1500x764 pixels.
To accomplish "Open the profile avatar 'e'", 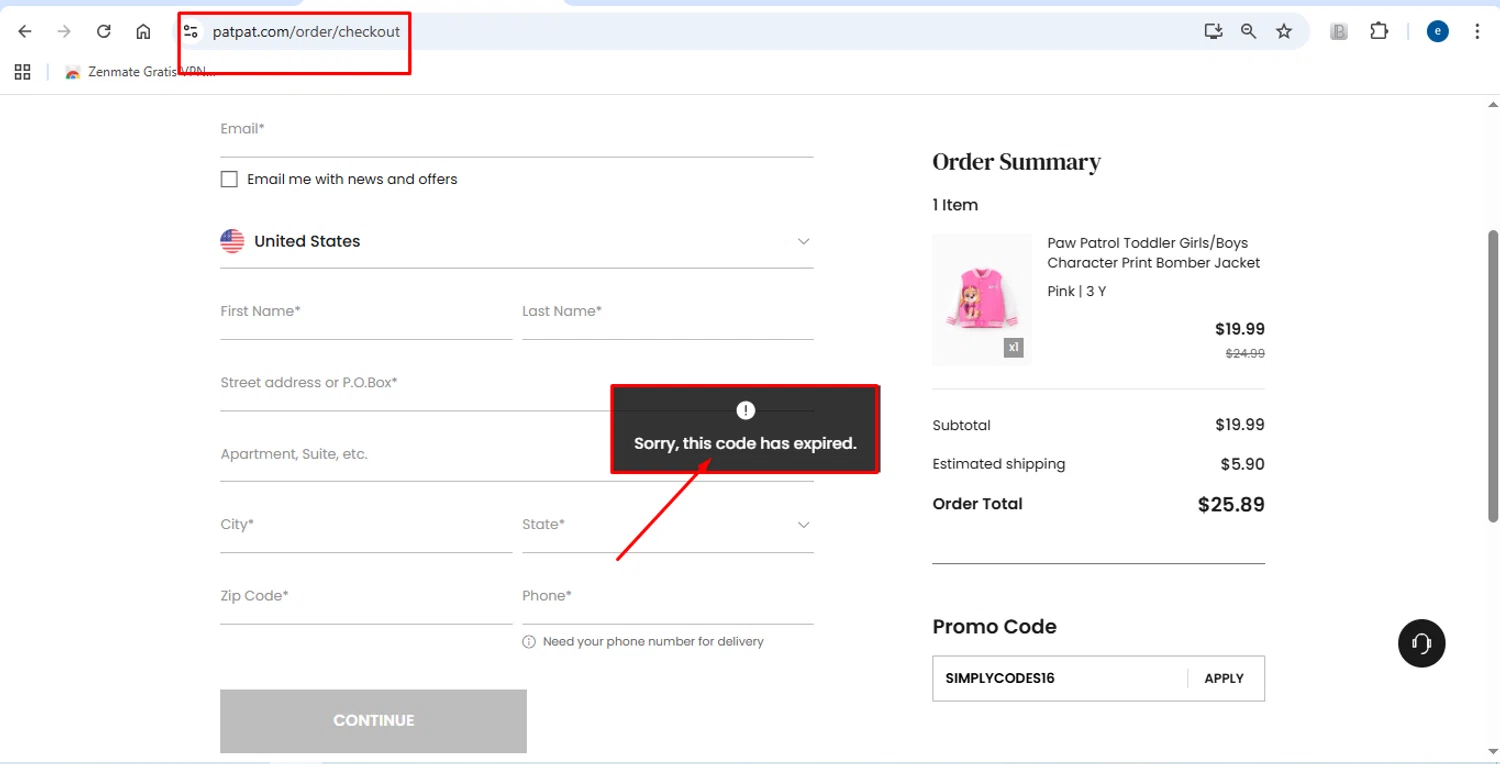I will pyautogui.click(x=1438, y=32).
